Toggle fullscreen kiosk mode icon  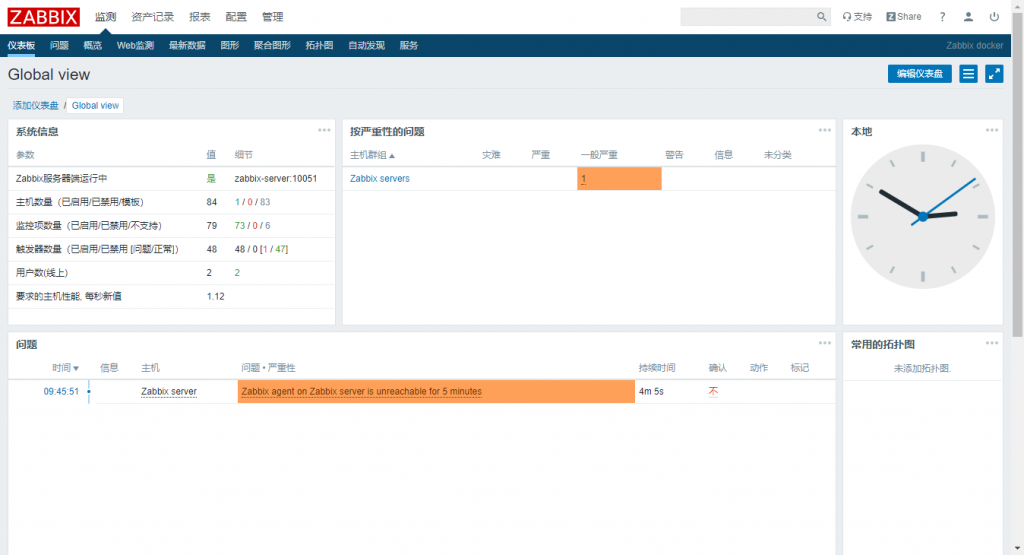[x=994, y=74]
